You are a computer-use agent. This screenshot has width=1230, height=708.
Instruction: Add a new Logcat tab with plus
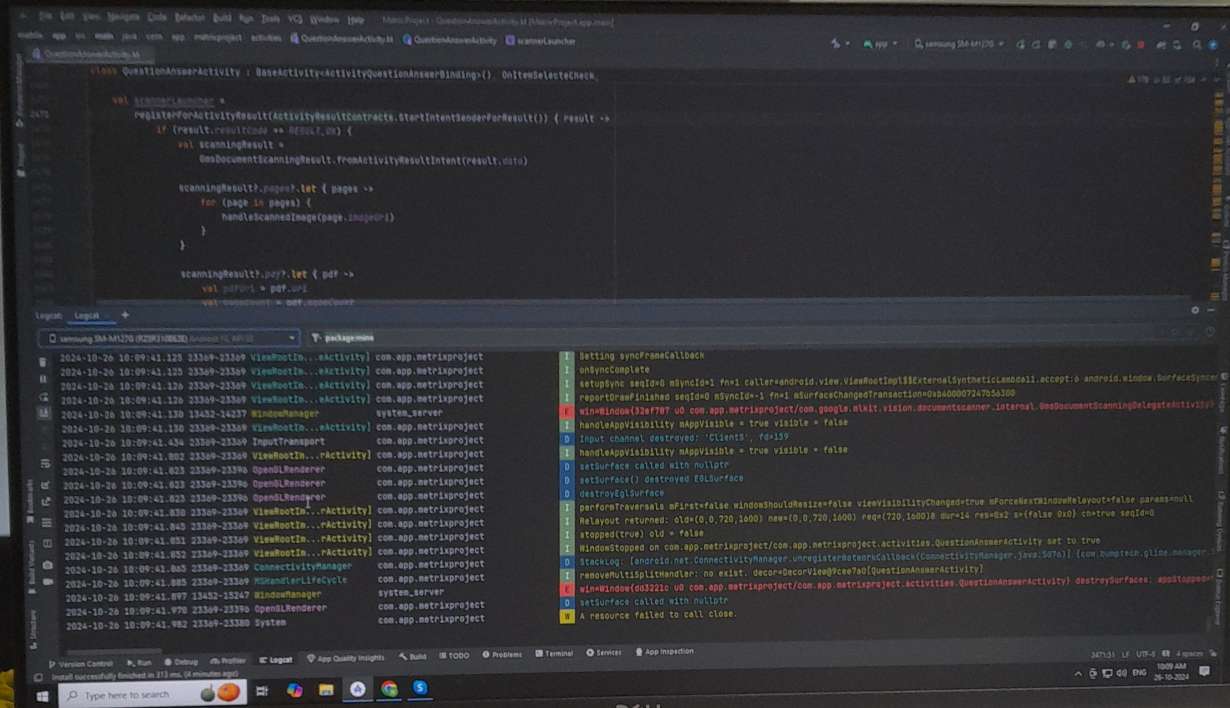(125, 315)
